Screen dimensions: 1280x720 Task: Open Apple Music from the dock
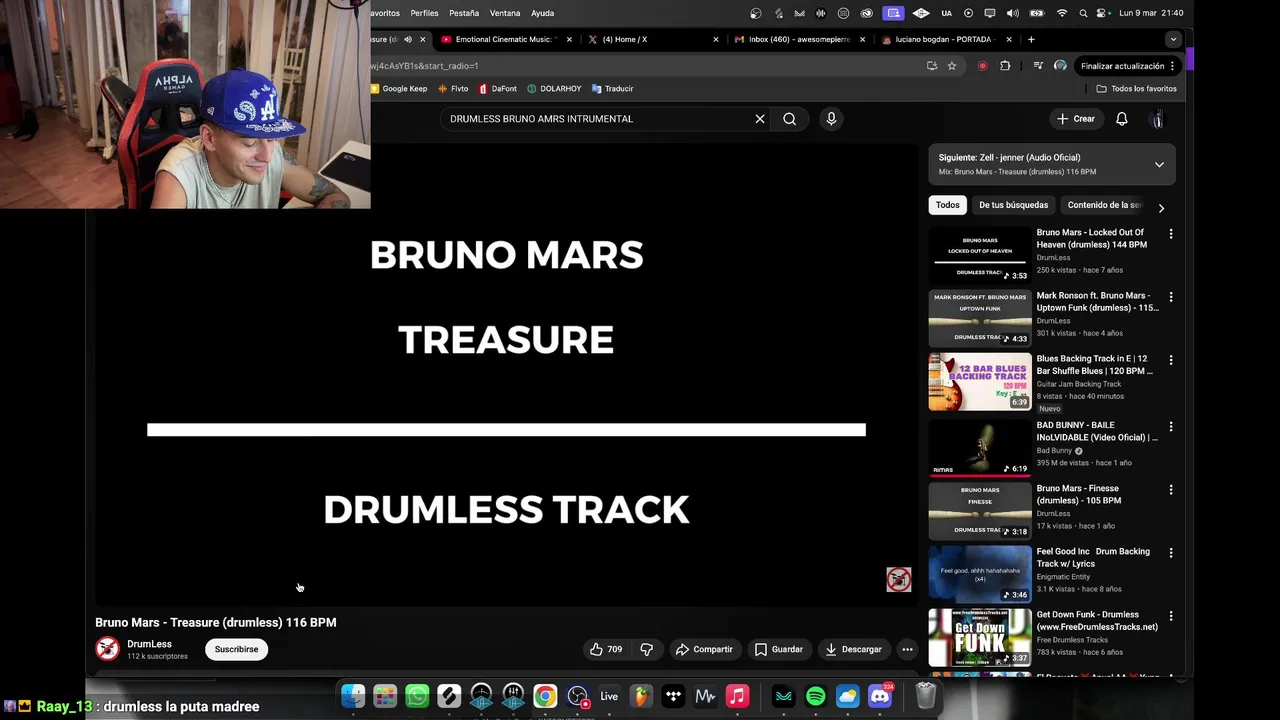[737, 696]
